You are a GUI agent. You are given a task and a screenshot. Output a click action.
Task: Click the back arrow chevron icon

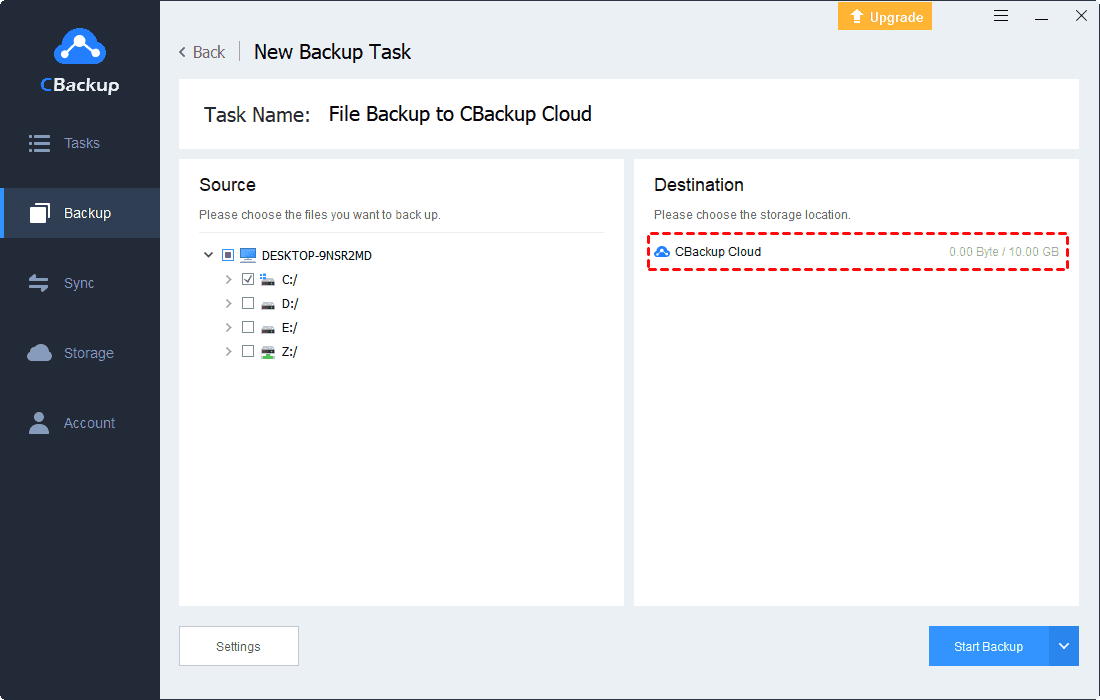click(182, 52)
